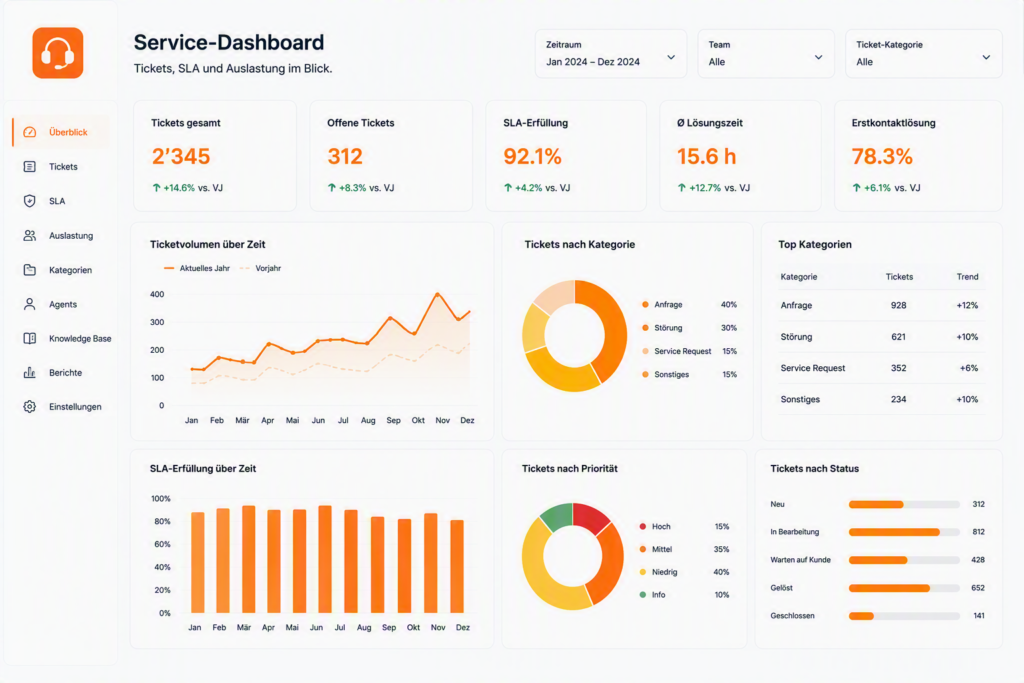Open the Team filter dropdown
The width and height of the screenshot is (1024, 683).
pyautogui.click(x=765, y=54)
